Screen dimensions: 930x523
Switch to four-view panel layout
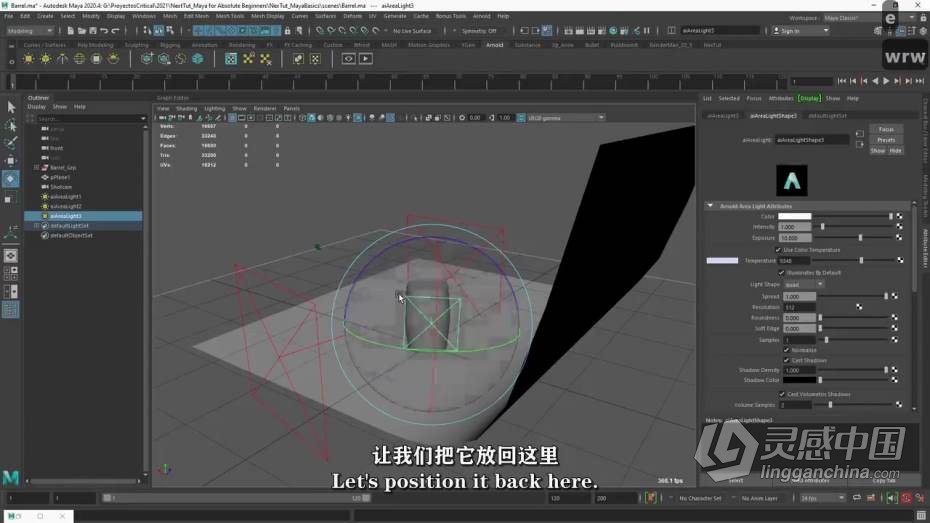pos(11,273)
